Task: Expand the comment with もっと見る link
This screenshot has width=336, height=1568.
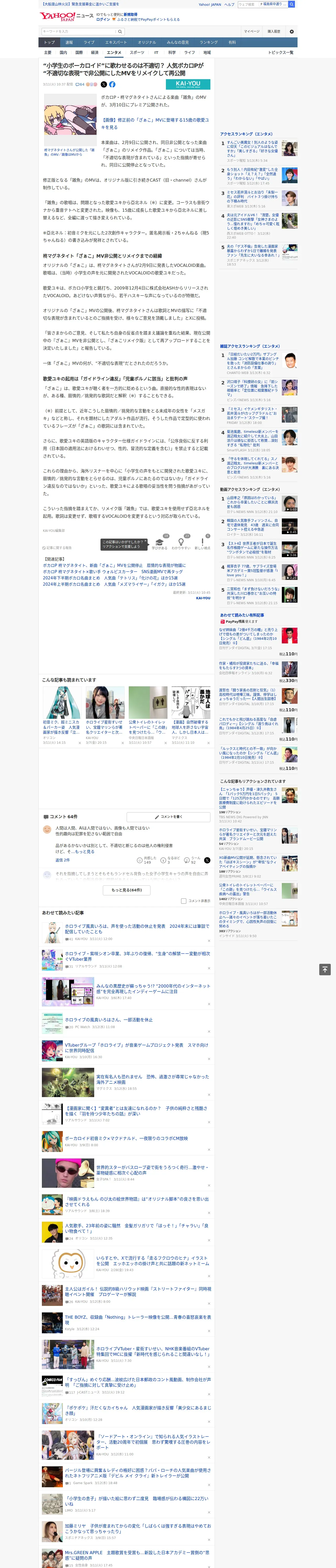Action: [x=85, y=852]
